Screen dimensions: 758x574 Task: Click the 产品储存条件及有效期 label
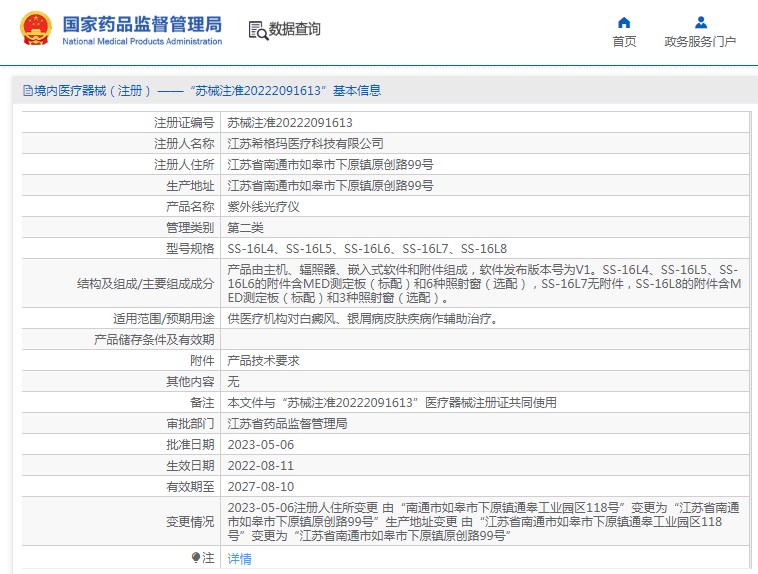click(x=154, y=340)
